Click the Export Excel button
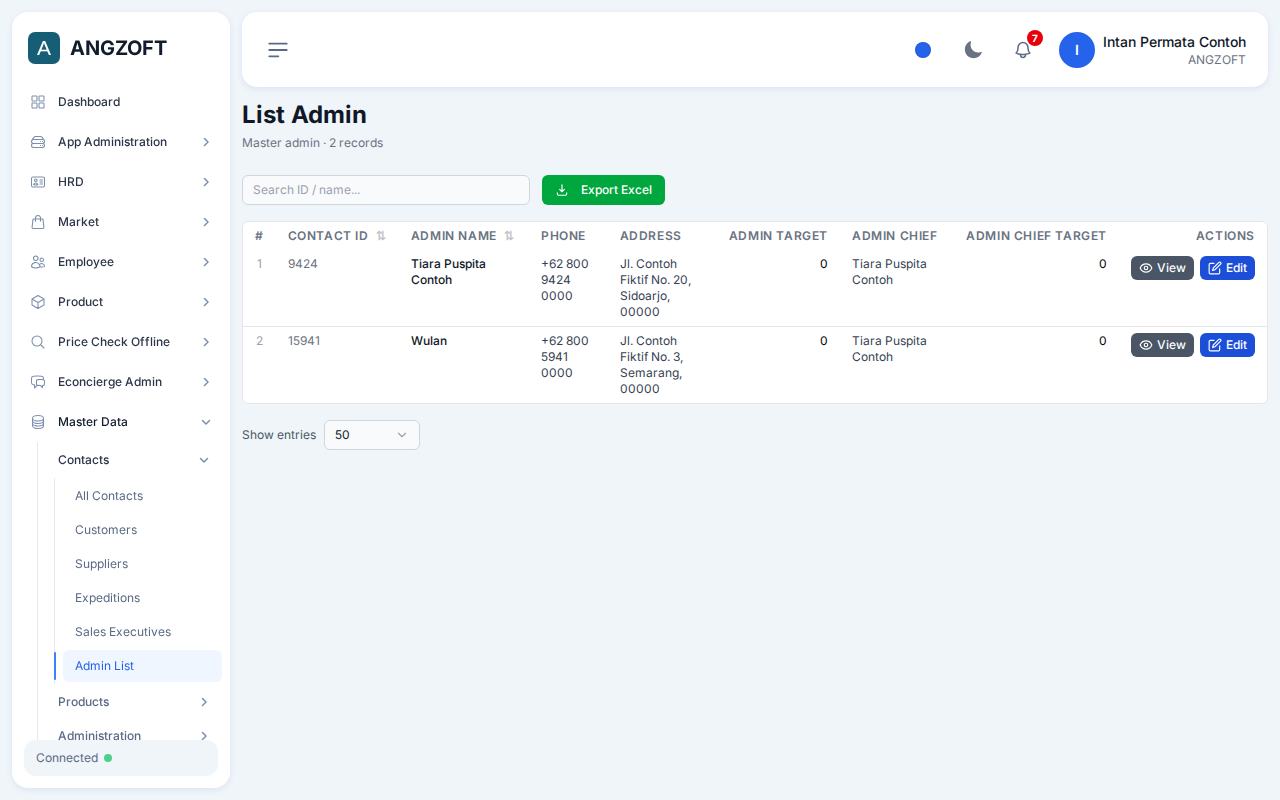 pyautogui.click(x=603, y=190)
